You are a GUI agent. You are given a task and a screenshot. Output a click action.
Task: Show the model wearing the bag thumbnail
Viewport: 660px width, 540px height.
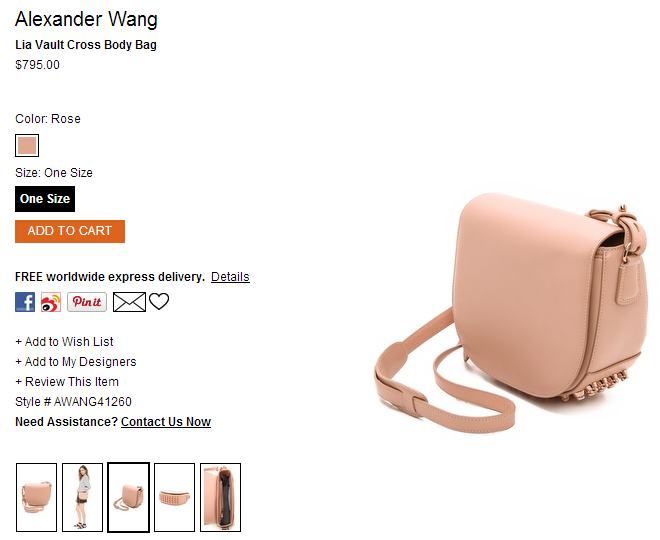click(82, 497)
